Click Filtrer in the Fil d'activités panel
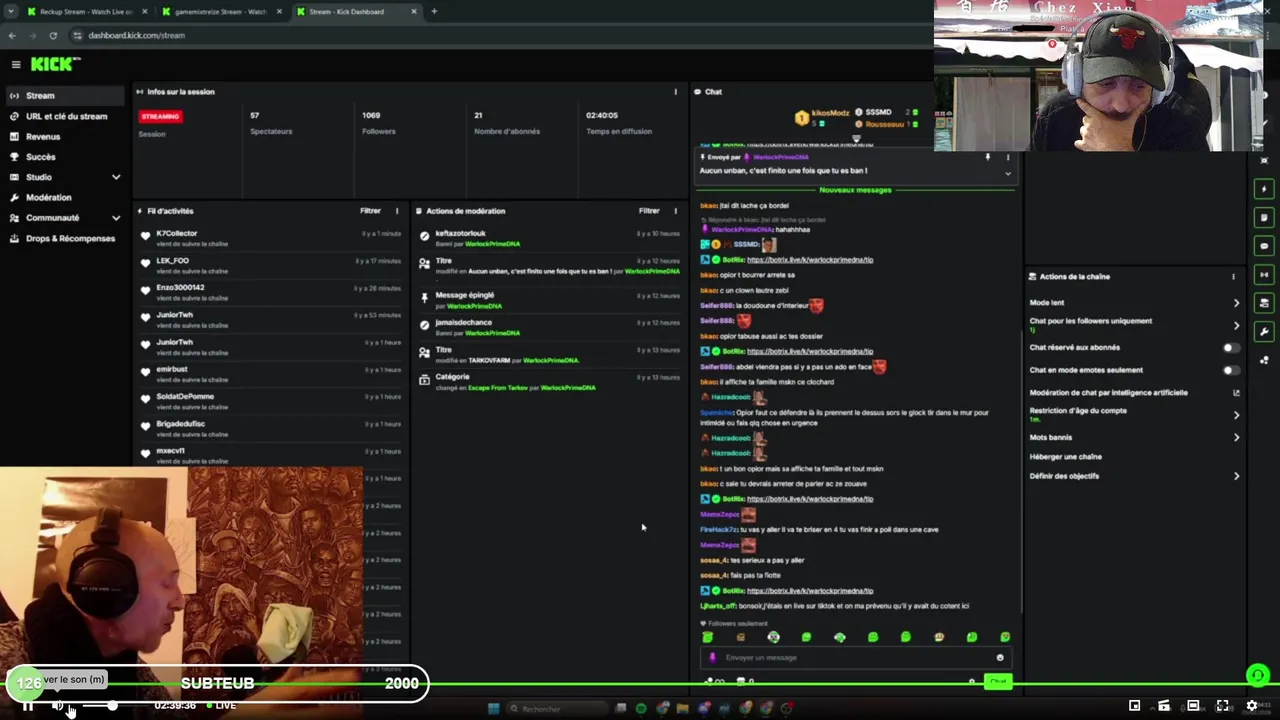This screenshot has height=720, width=1280. click(370, 211)
